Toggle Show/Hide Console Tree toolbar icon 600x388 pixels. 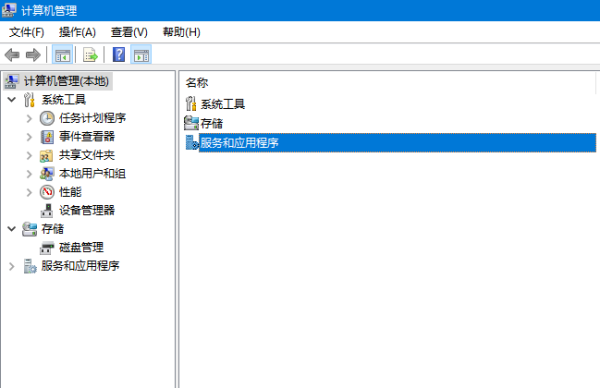[x=62, y=55]
